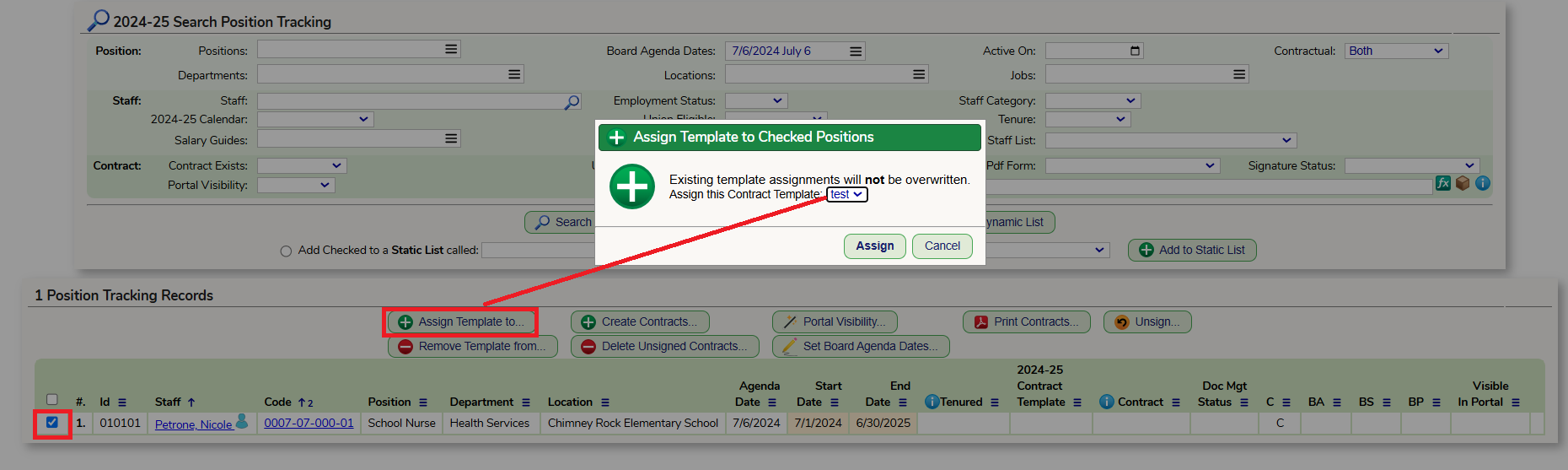Select Add Checked to a Static List radio
This screenshot has width=1568, height=470.
(286, 251)
